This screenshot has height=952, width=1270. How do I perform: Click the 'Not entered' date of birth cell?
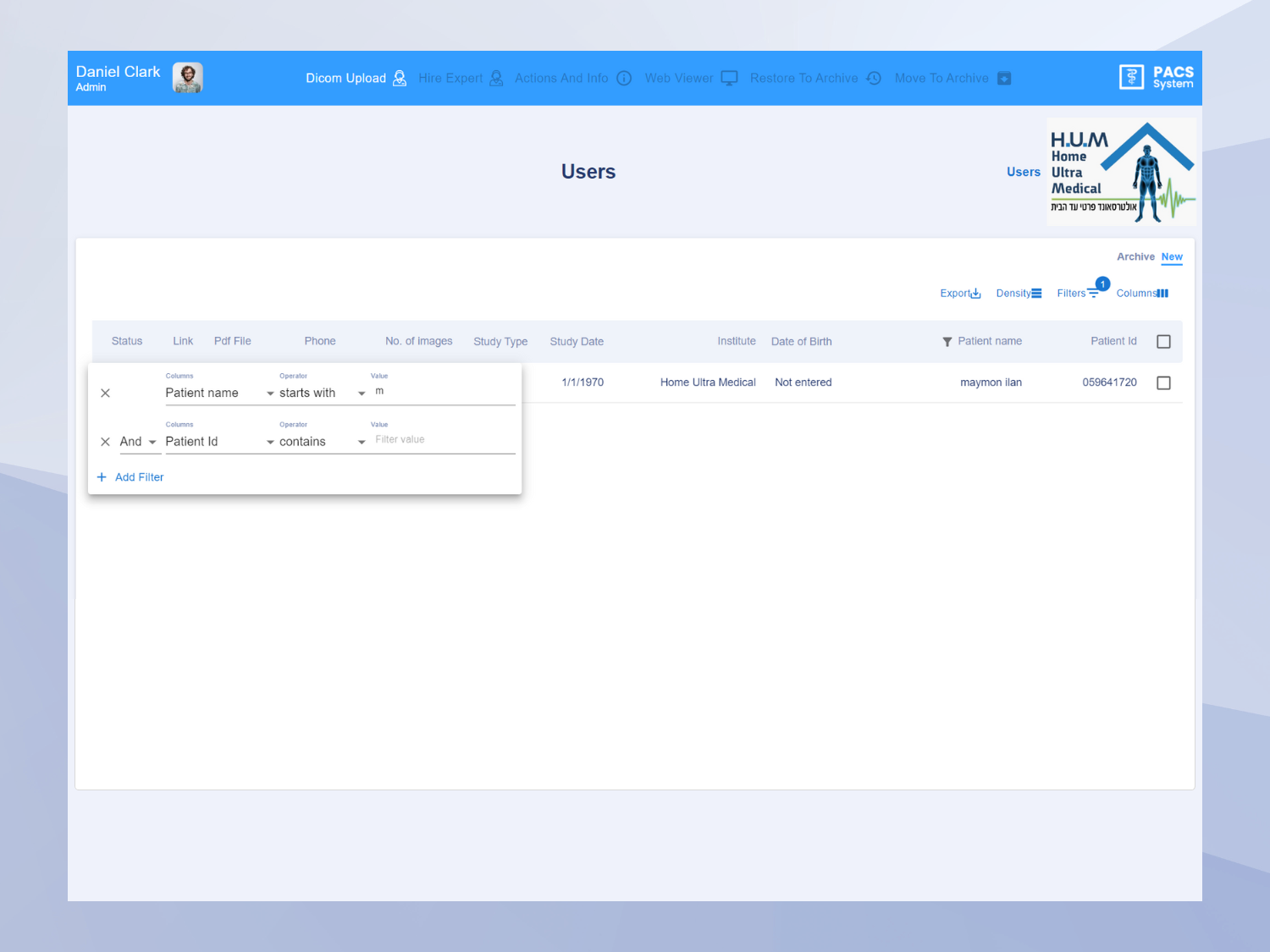click(x=803, y=382)
